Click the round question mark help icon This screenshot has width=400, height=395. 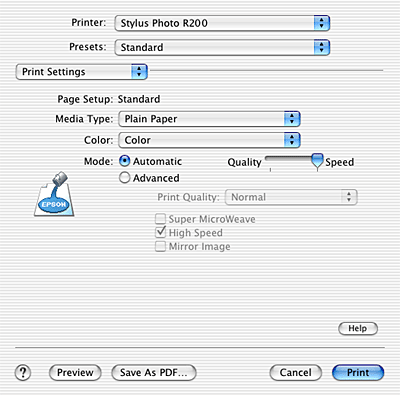(23, 372)
